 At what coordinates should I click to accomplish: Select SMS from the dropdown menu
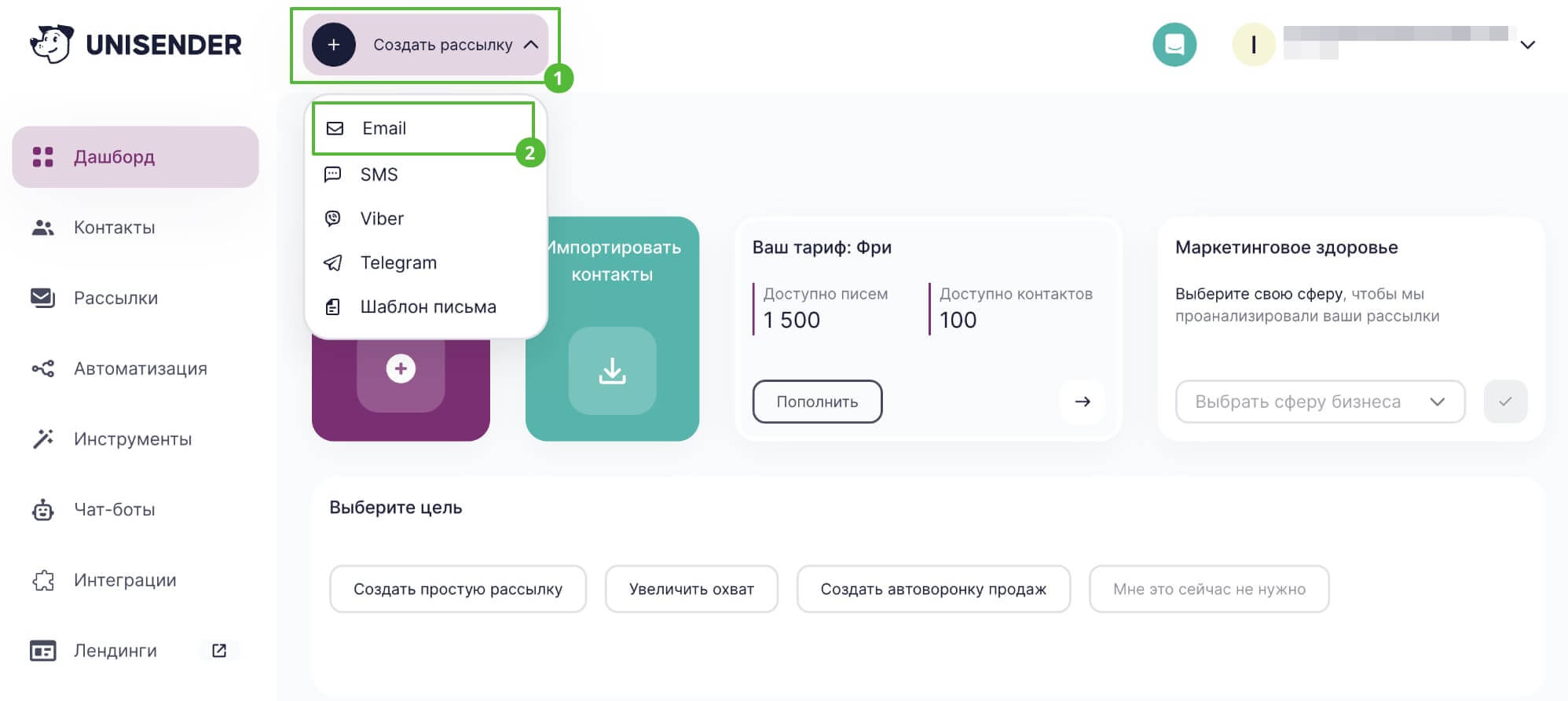tap(425, 174)
